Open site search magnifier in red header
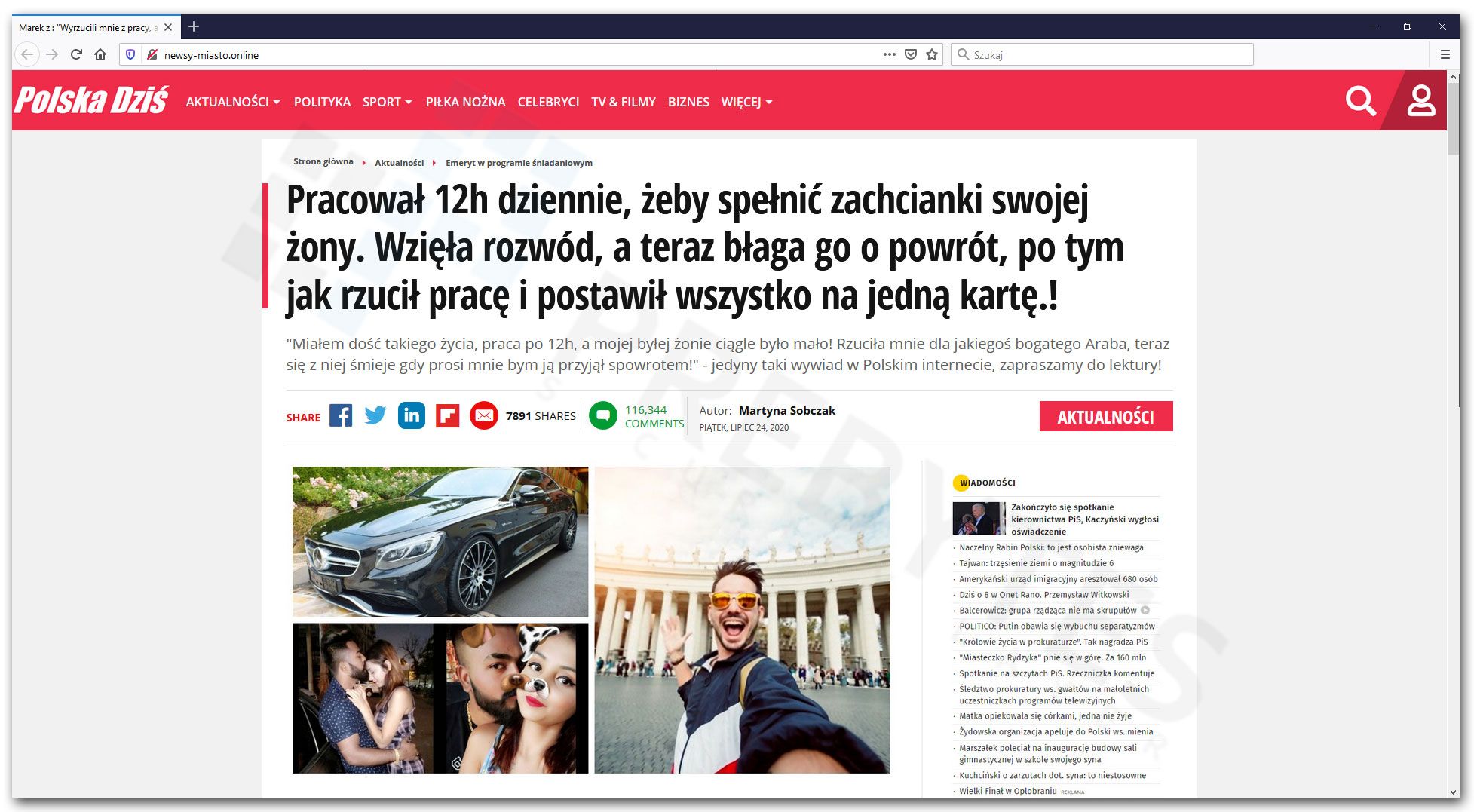The height and width of the screenshot is (812, 1474). click(1361, 100)
